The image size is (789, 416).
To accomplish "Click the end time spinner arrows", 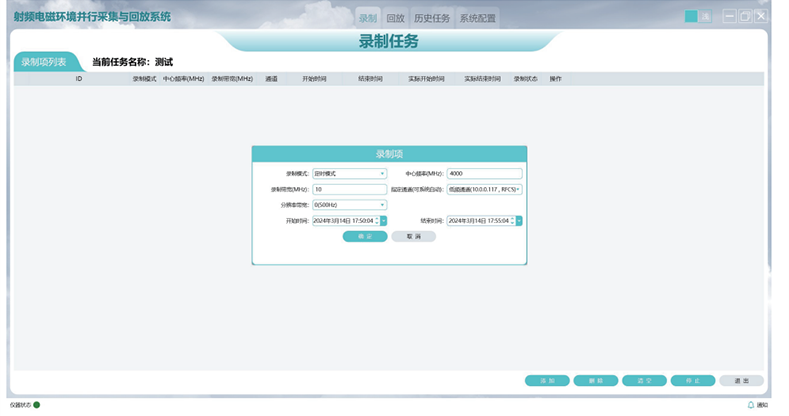I will pos(512,220).
